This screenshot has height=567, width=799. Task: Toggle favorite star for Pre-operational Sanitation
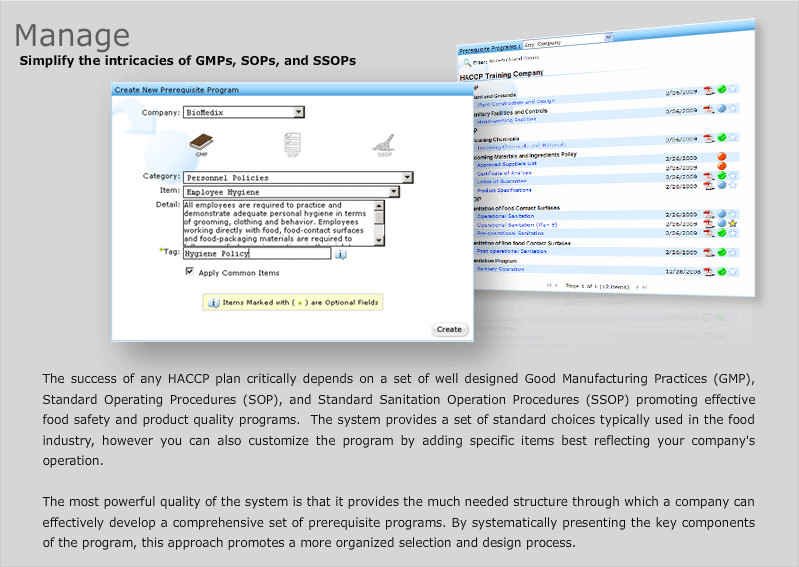(733, 233)
